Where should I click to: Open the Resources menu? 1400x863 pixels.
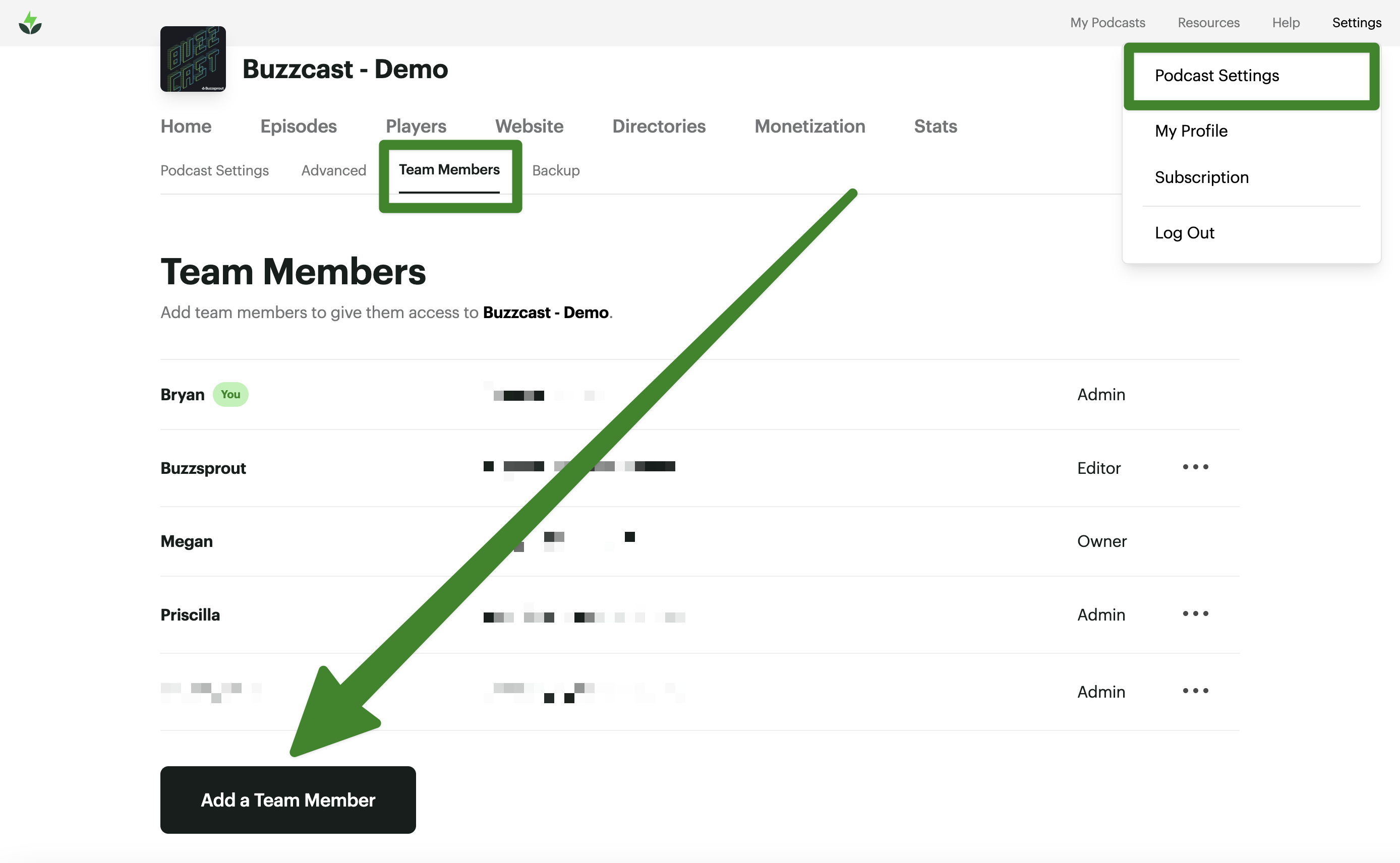coord(1208,23)
